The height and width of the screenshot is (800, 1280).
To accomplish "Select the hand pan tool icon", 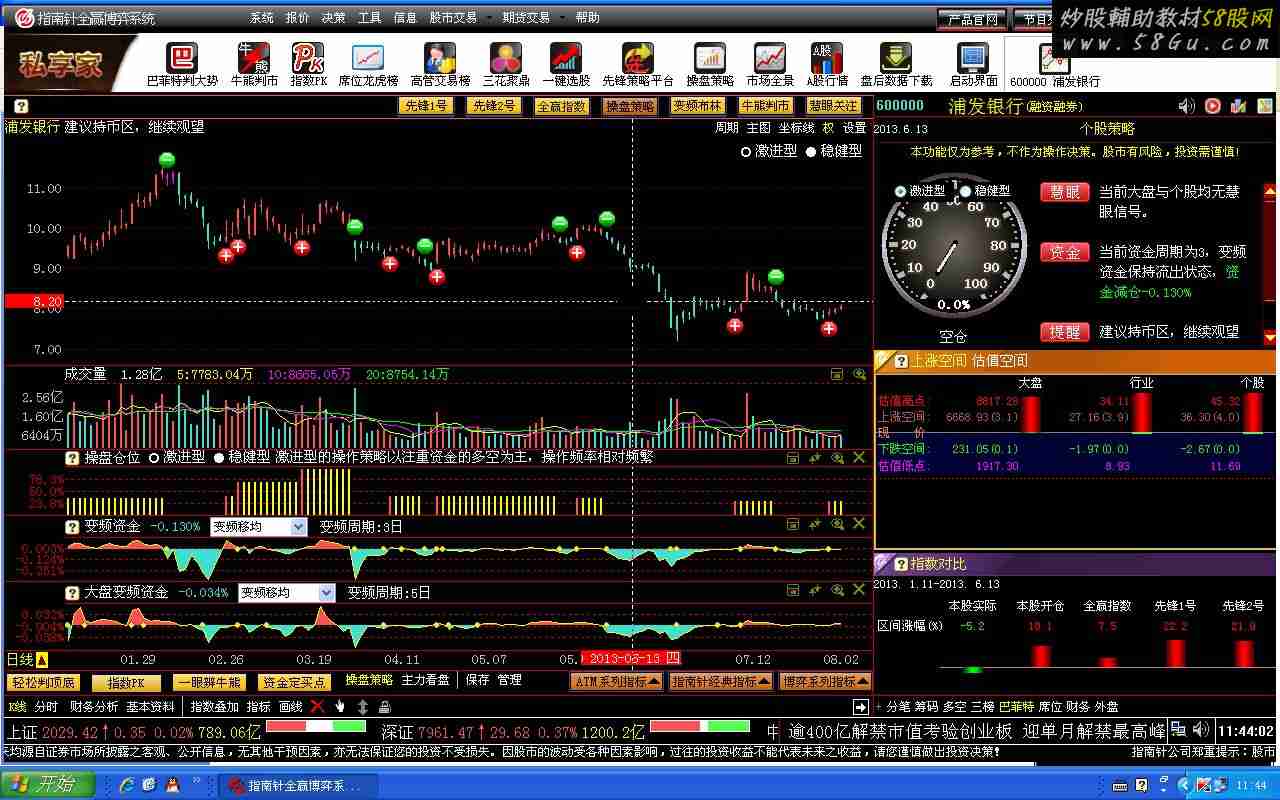I will click(x=340, y=706).
